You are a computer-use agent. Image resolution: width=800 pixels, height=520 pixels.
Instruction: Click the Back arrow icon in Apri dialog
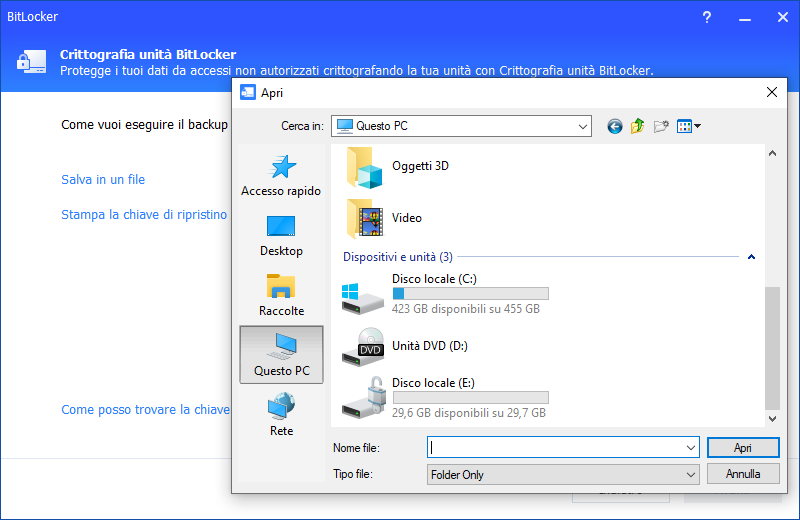(x=615, y=126)
